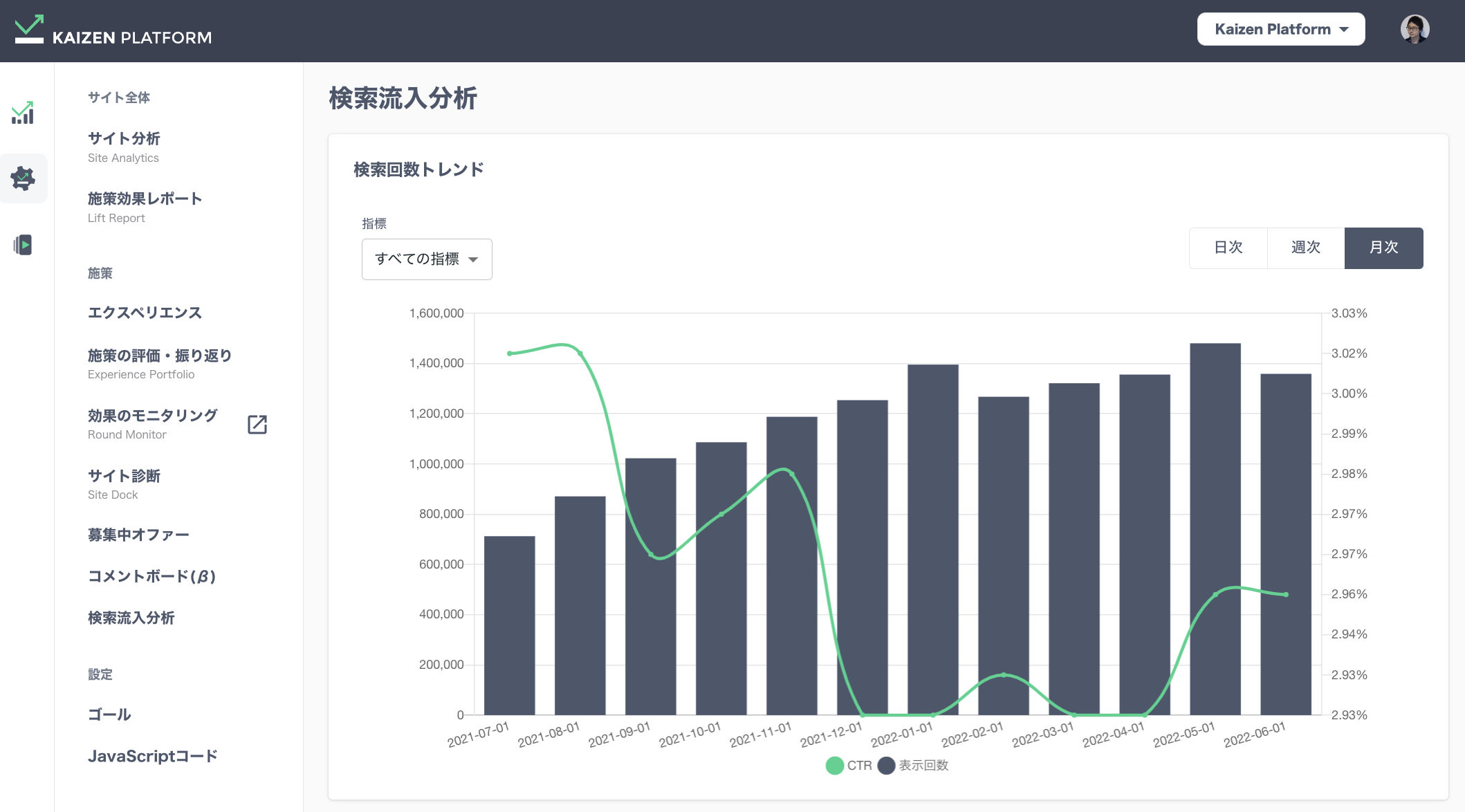Click the profile avatar in the top right
Viewport: 1465px width, 812px height.
(1415, 29)
